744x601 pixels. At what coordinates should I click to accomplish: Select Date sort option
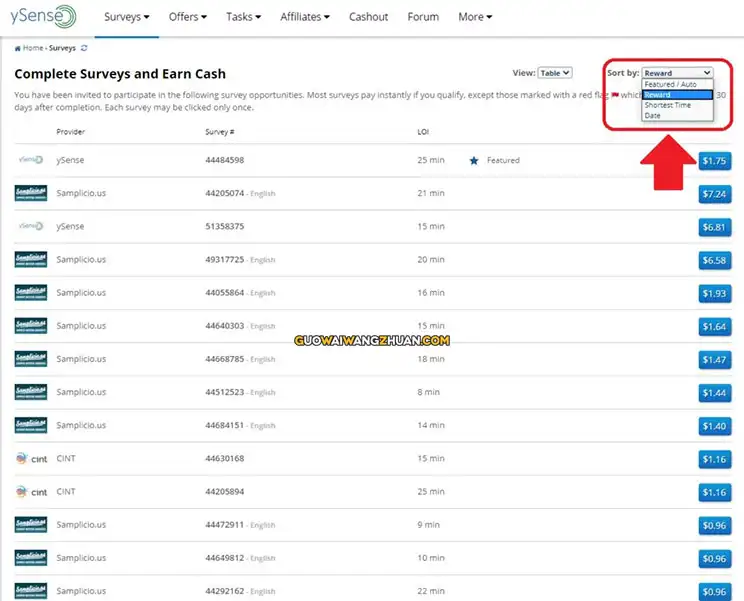click(677, 116)
